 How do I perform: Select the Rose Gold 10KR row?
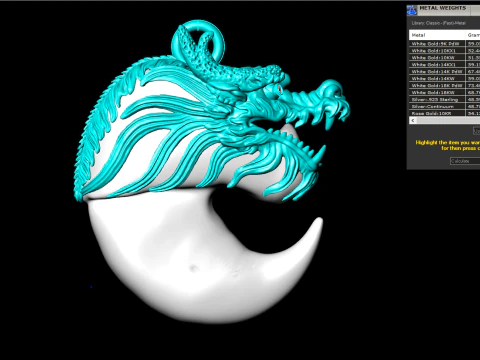[x=445, y=113]
